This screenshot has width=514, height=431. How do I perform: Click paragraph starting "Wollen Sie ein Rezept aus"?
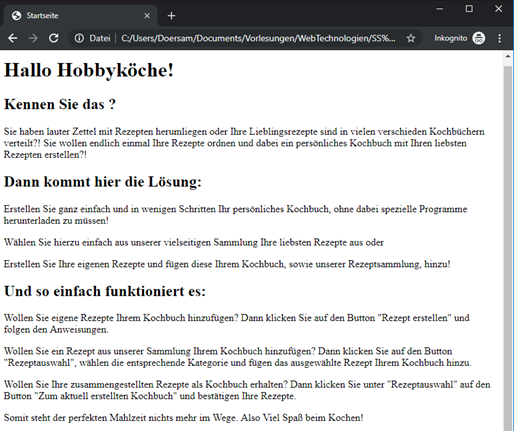238,357
